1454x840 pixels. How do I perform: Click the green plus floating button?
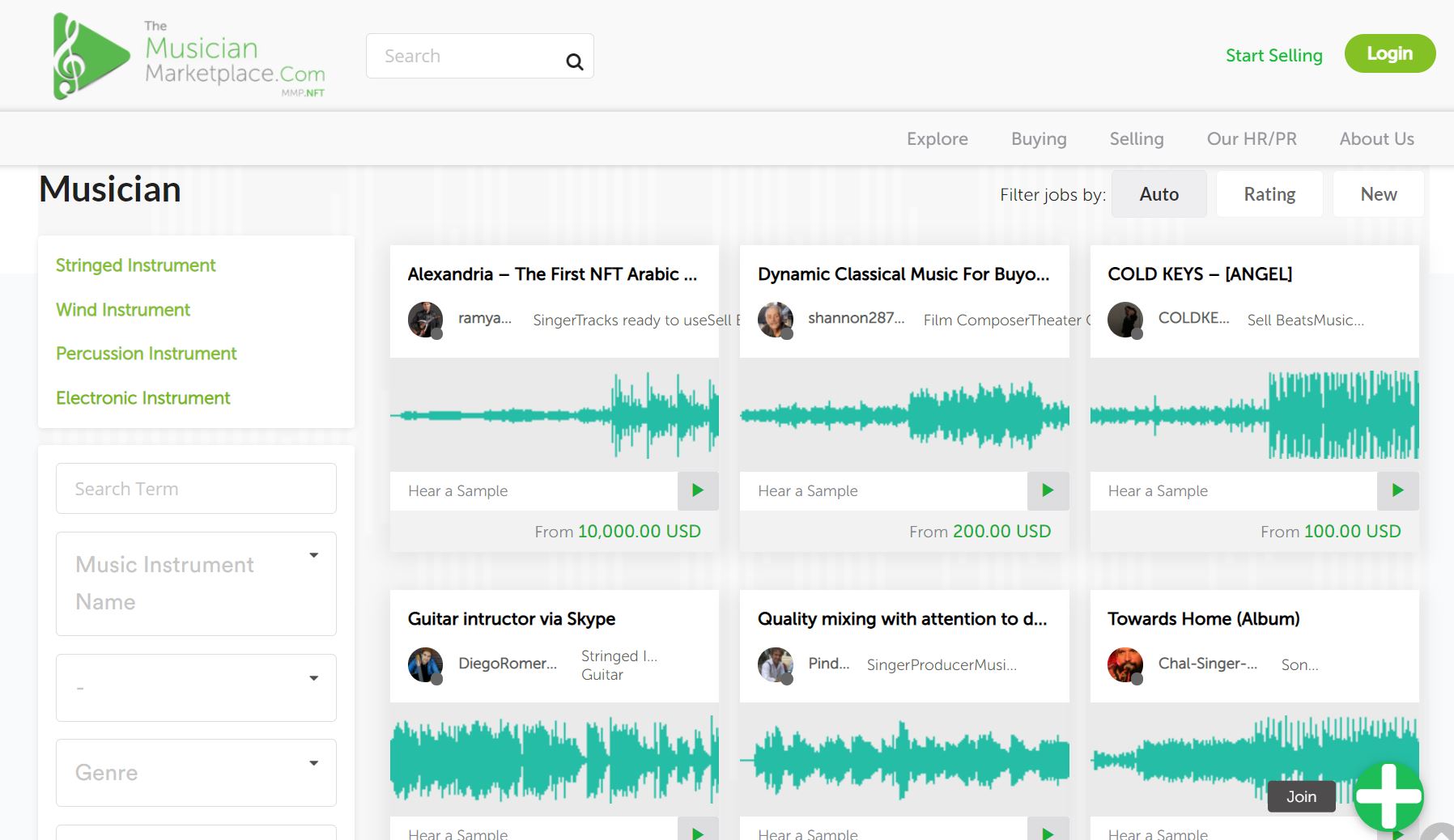coord(1388,796)
